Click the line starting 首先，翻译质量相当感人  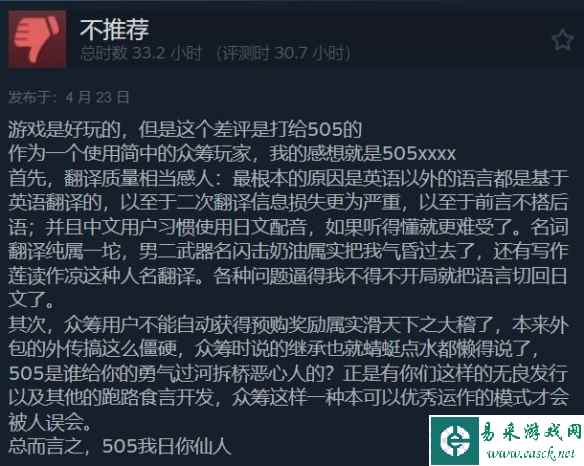click(288, 178)
